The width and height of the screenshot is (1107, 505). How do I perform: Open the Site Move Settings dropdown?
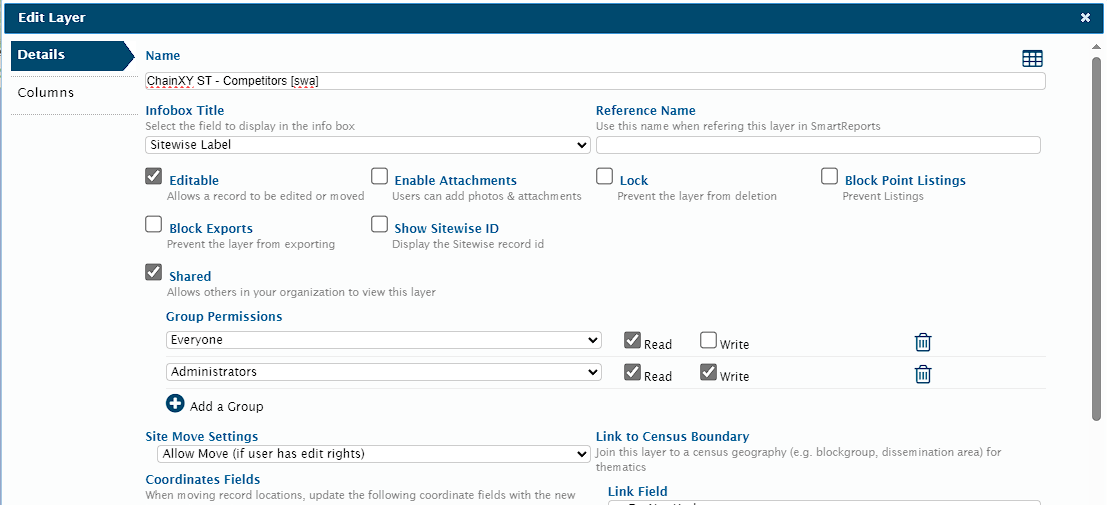coord(374,454)
